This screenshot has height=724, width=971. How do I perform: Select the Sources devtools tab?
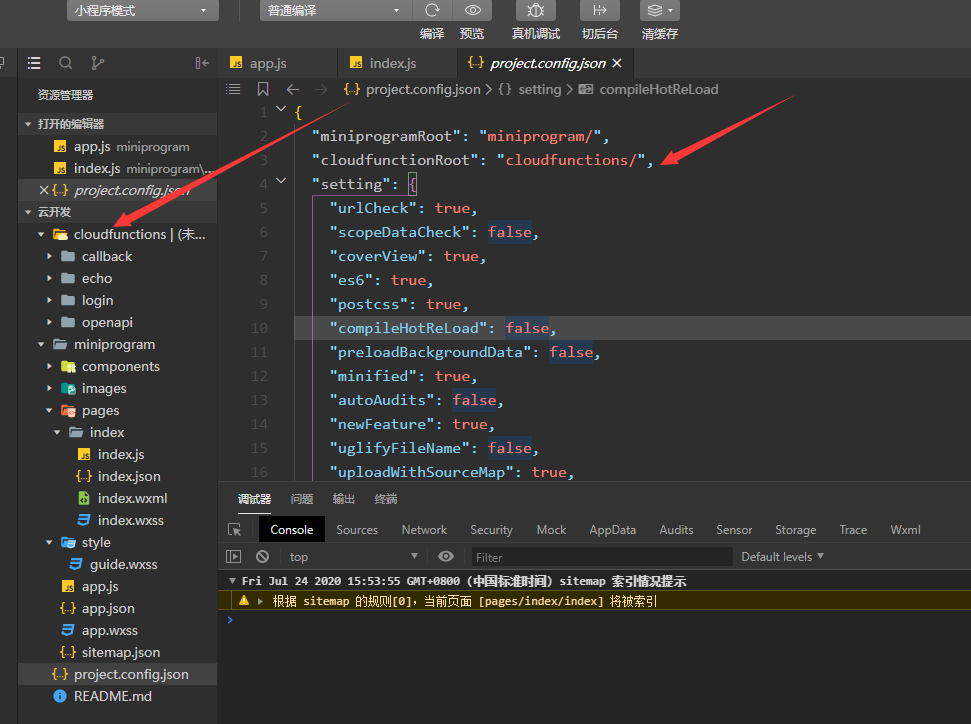(x=357, y=530)
